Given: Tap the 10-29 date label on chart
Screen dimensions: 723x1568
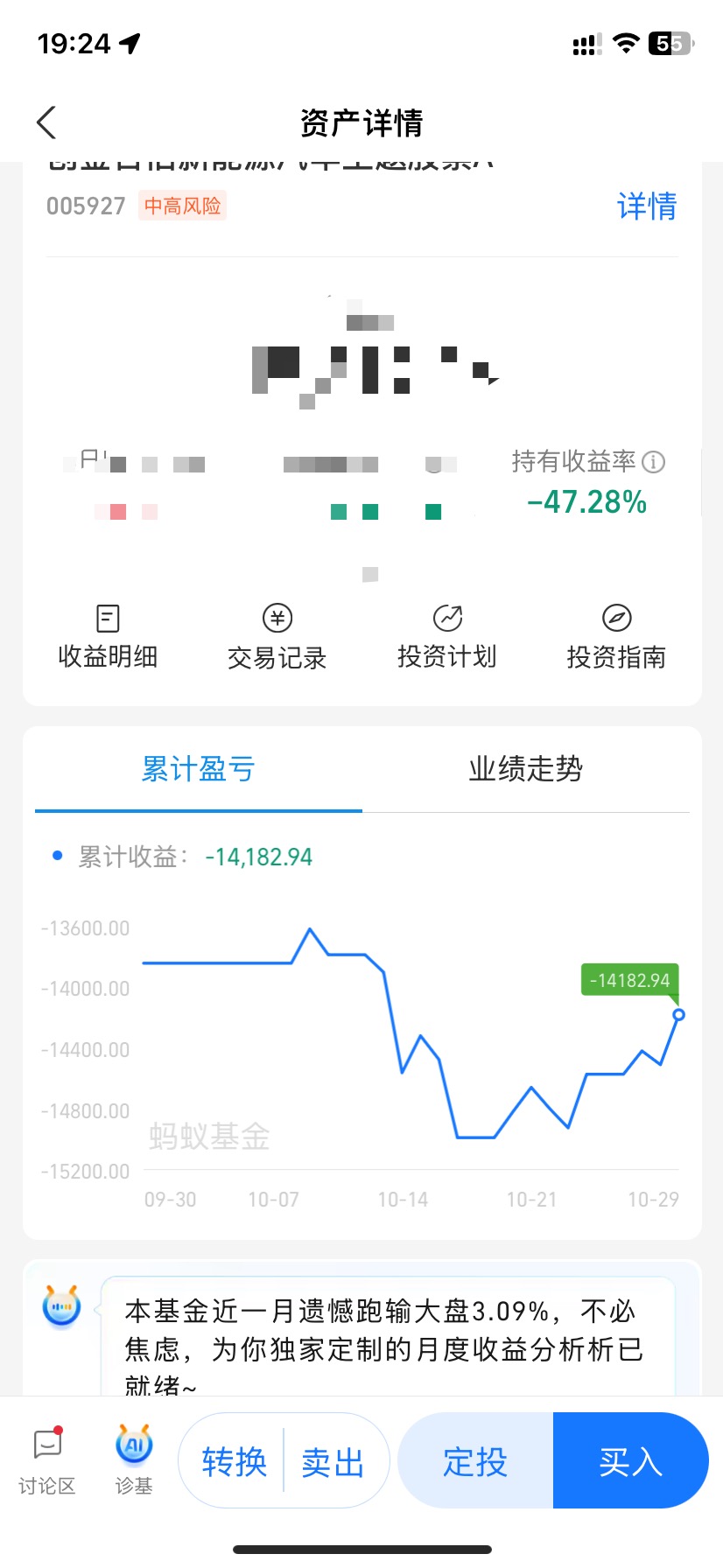Looking at the screenshot, I should [653, 1200].
